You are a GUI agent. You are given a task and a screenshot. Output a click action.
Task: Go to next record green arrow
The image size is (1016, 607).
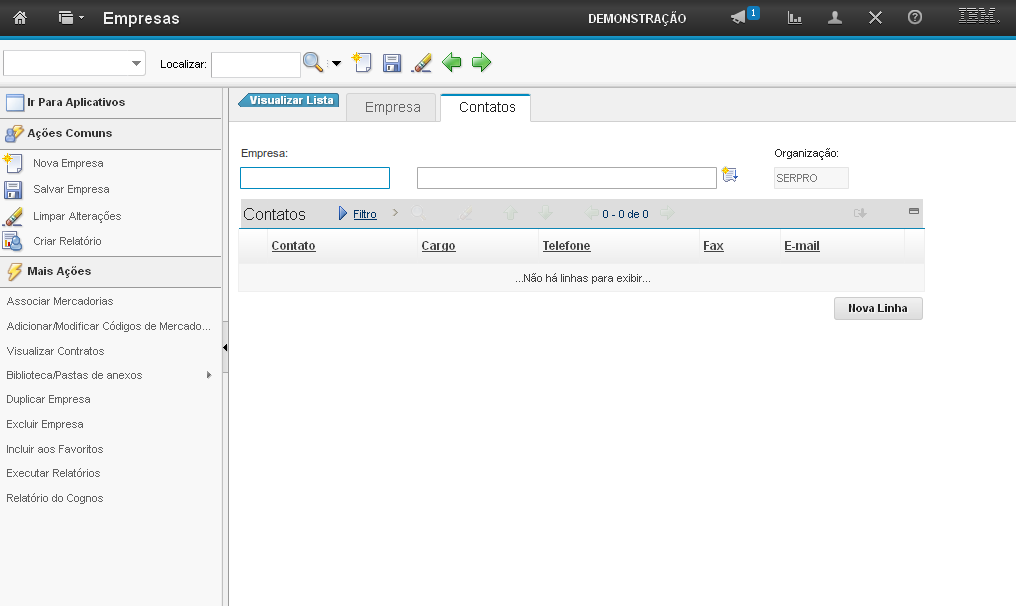coord(482,64)
